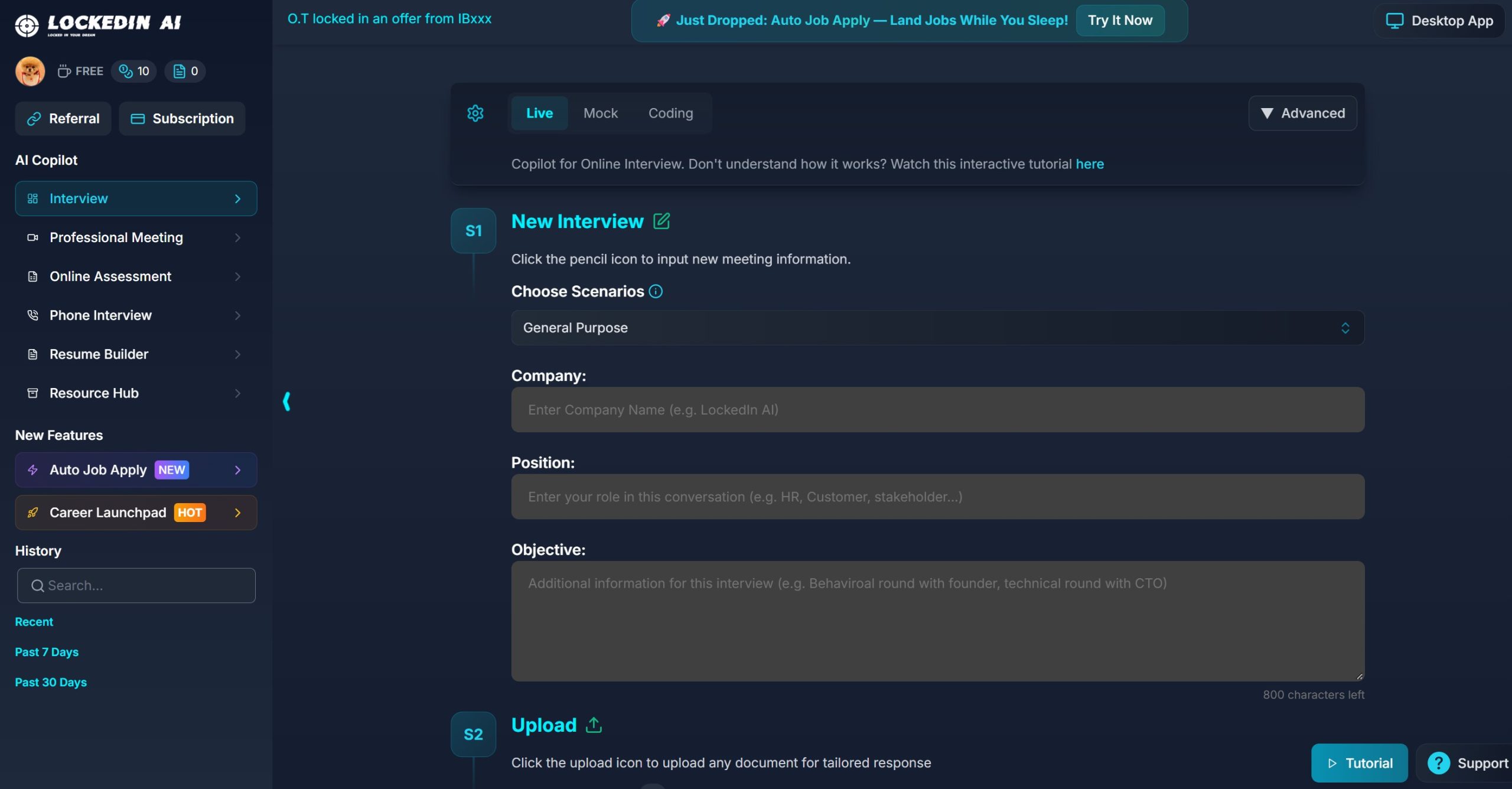This screenshot has height=789, width=1512.
Task: Click the Objective text area resize grip
Action: [1359, 676]
